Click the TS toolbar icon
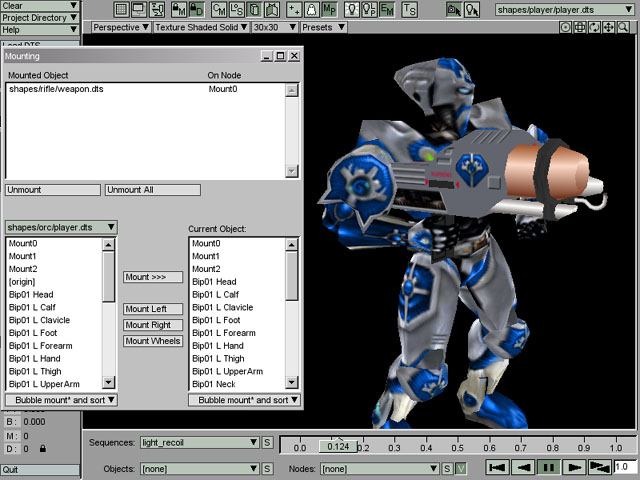The width and height of the screenshot is (640, 480). [409, 10]
